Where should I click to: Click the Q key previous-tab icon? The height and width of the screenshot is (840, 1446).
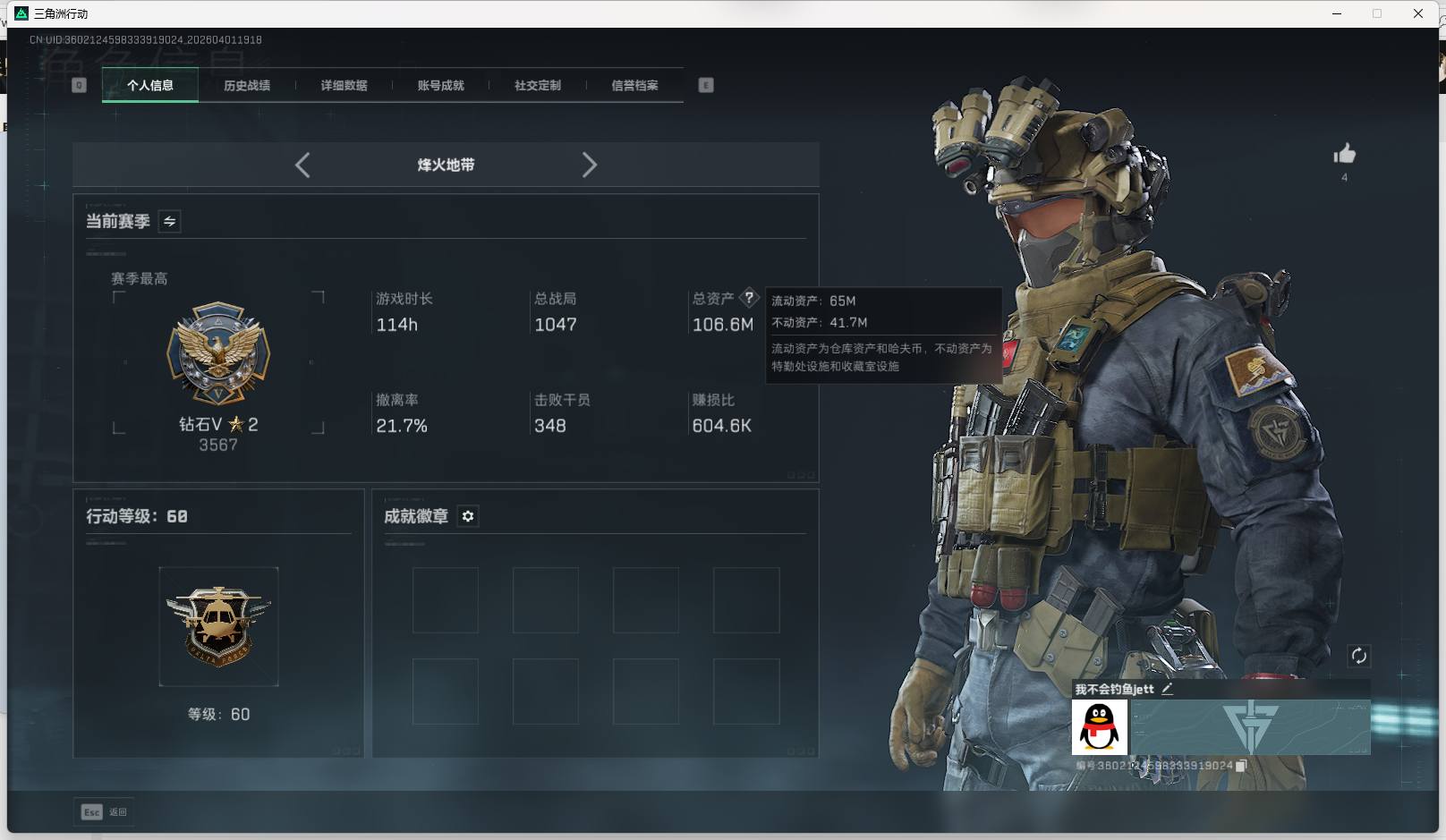(x=79, y=85)
